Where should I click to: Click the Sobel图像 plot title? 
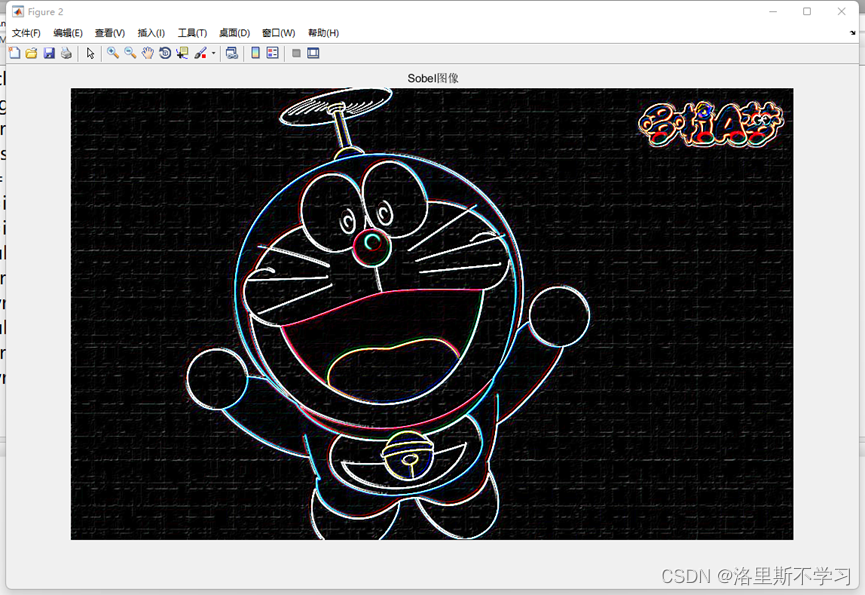pyautogui.click(x=433, y=78)
